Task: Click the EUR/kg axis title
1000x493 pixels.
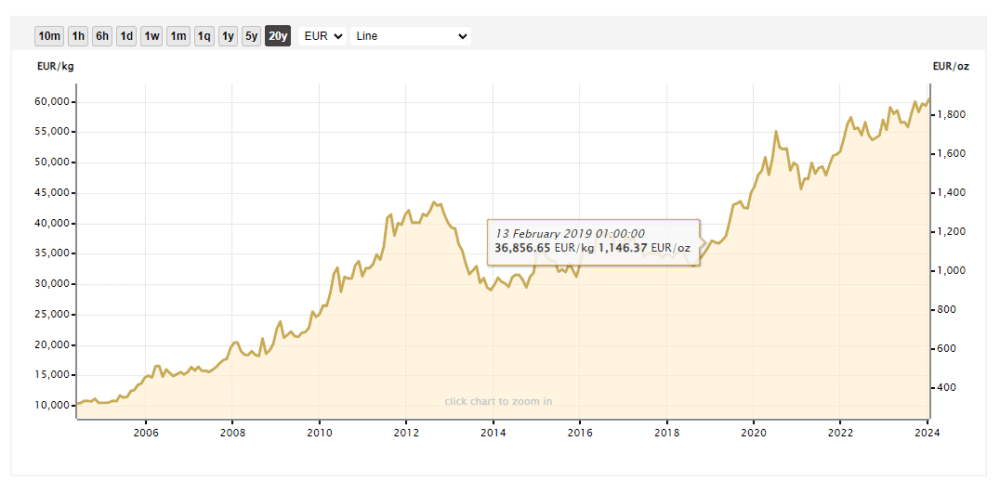Action: pyautogui.click(x=55, y=67)
